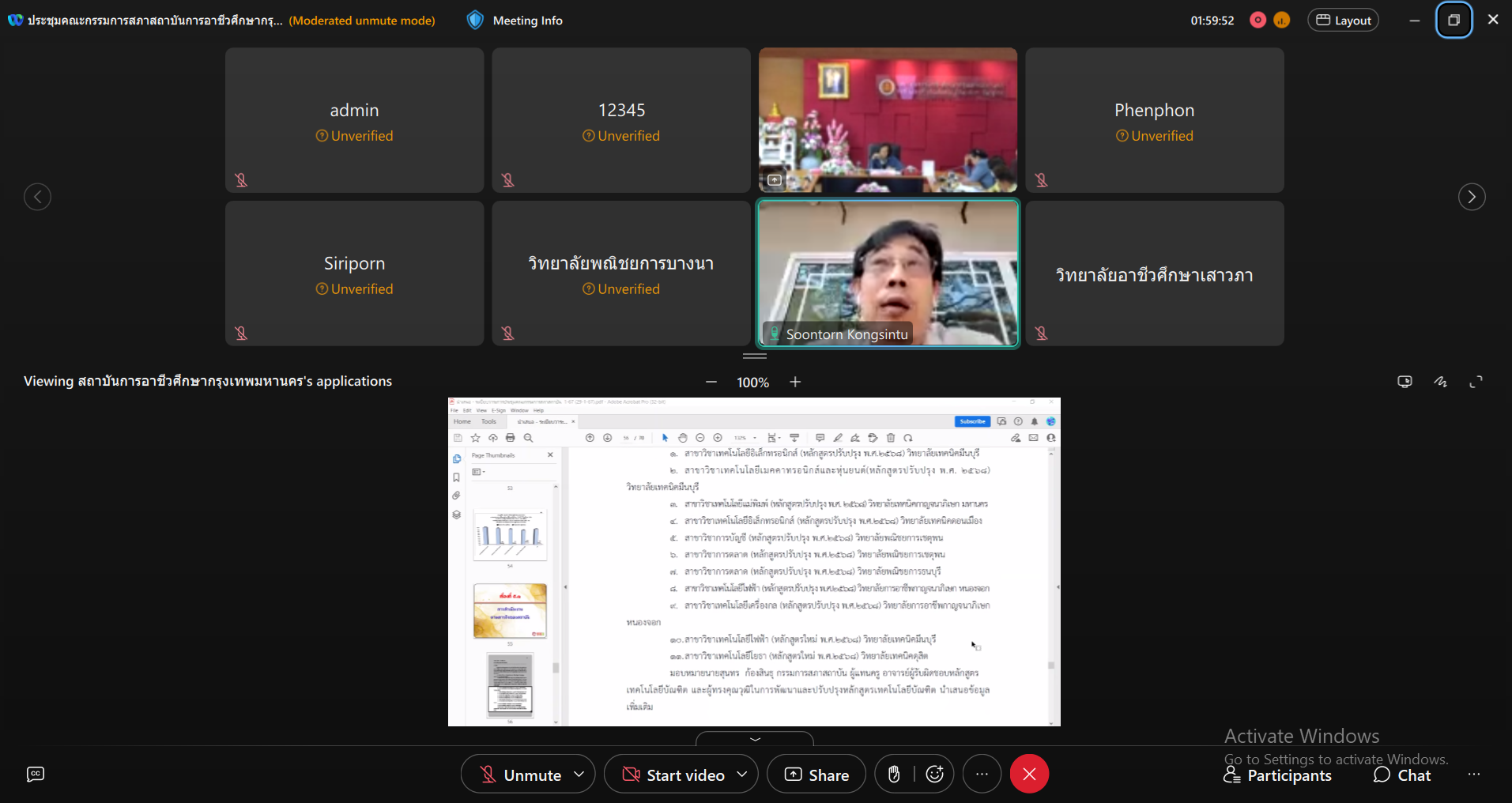1512x803 pixels.
Task: Click the email envelope icon in Acrobat
Action: point(1033,438)
